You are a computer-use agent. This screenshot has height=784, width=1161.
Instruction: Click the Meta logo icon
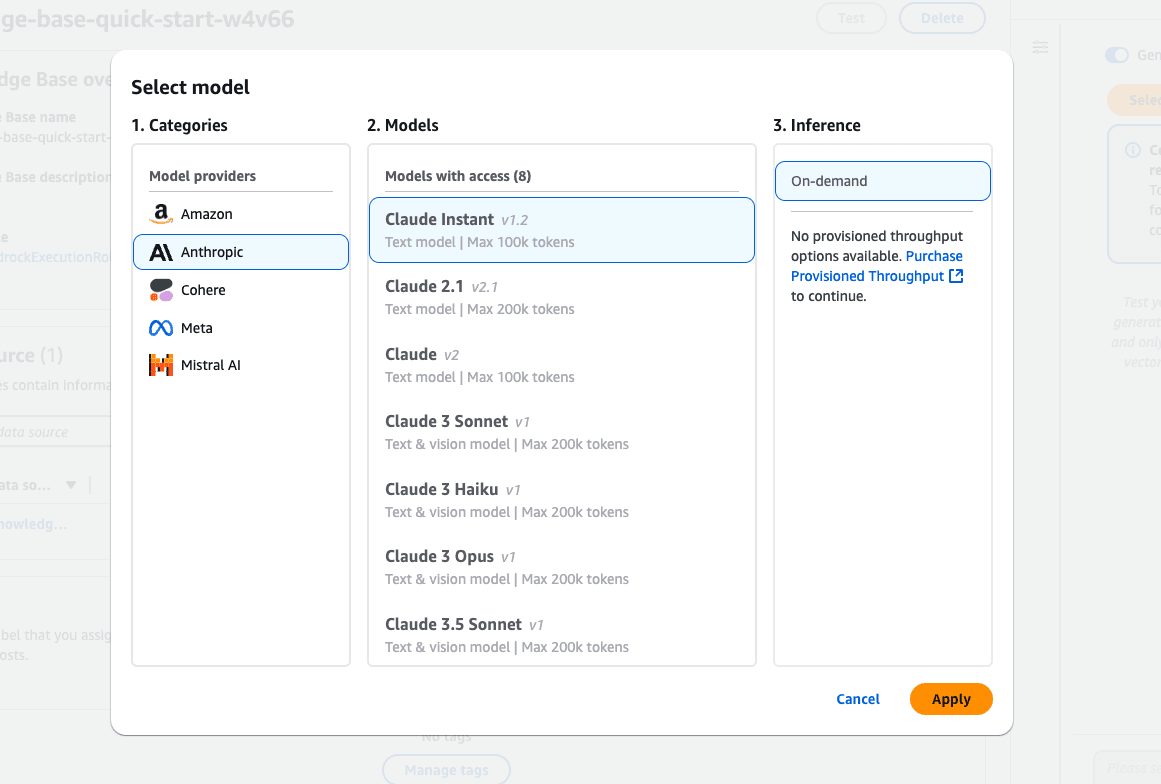click(x=161, y=328)
